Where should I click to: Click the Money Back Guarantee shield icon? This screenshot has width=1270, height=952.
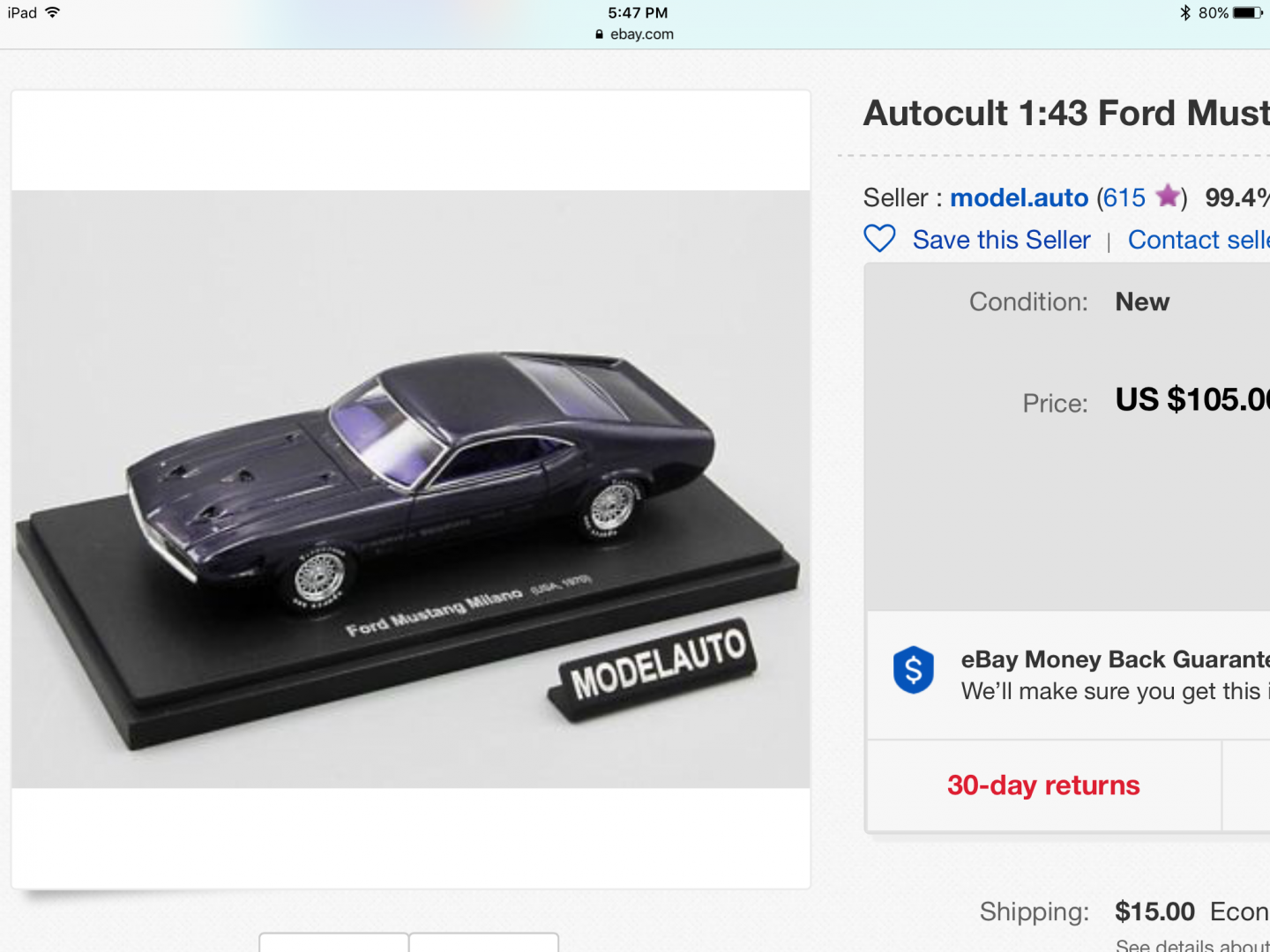point(913,670)
